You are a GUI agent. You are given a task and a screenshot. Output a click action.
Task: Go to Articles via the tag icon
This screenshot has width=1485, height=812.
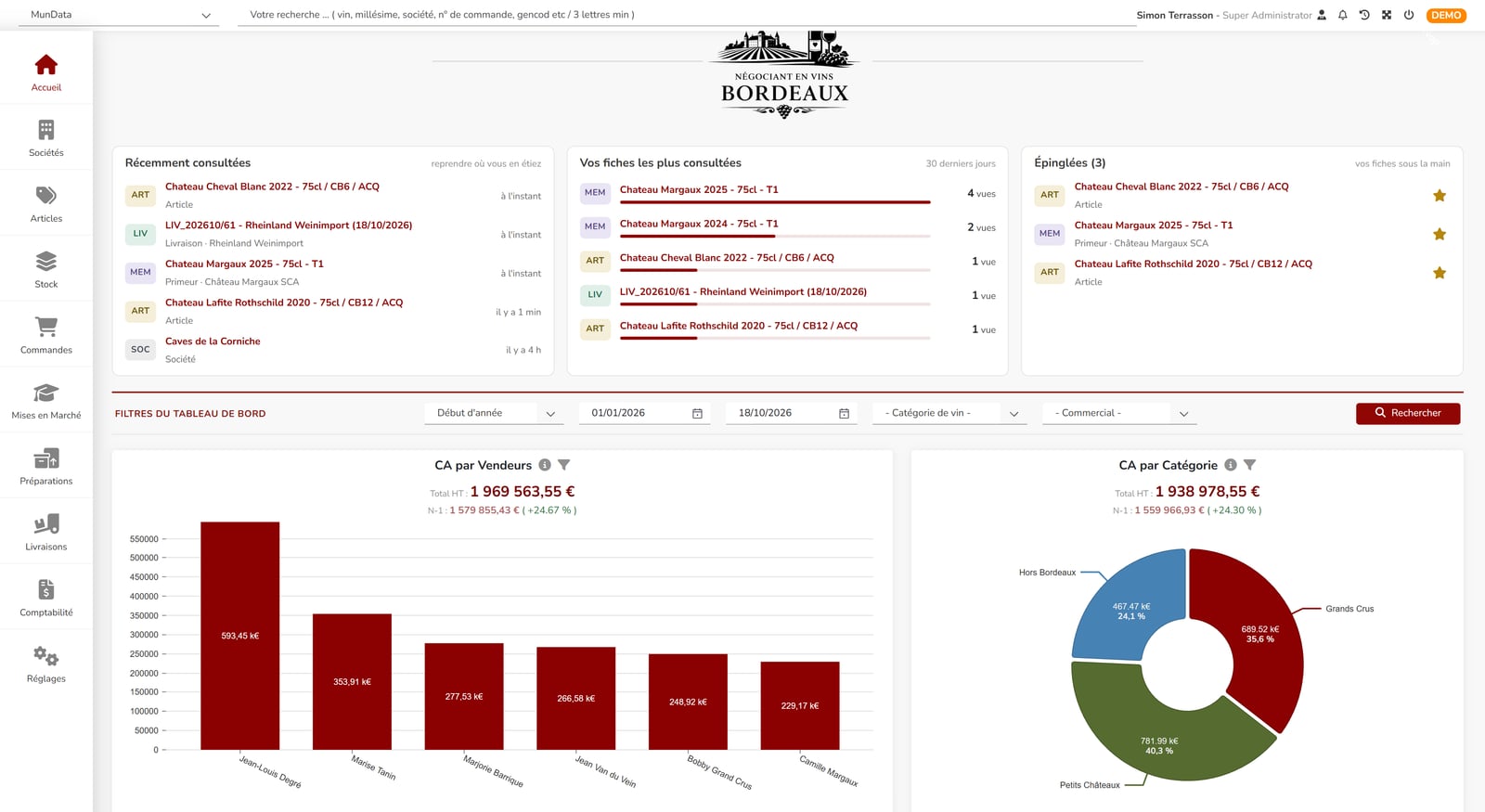tap(45, 204)
